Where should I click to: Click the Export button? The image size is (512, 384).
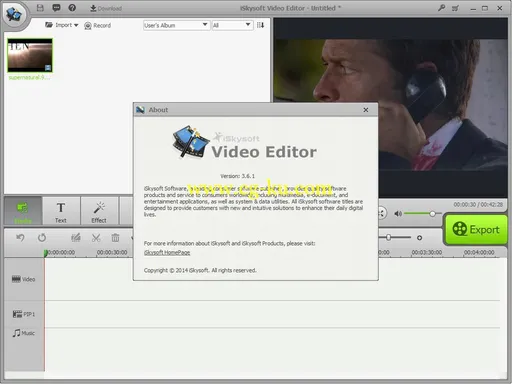click(x=476, y=230)
